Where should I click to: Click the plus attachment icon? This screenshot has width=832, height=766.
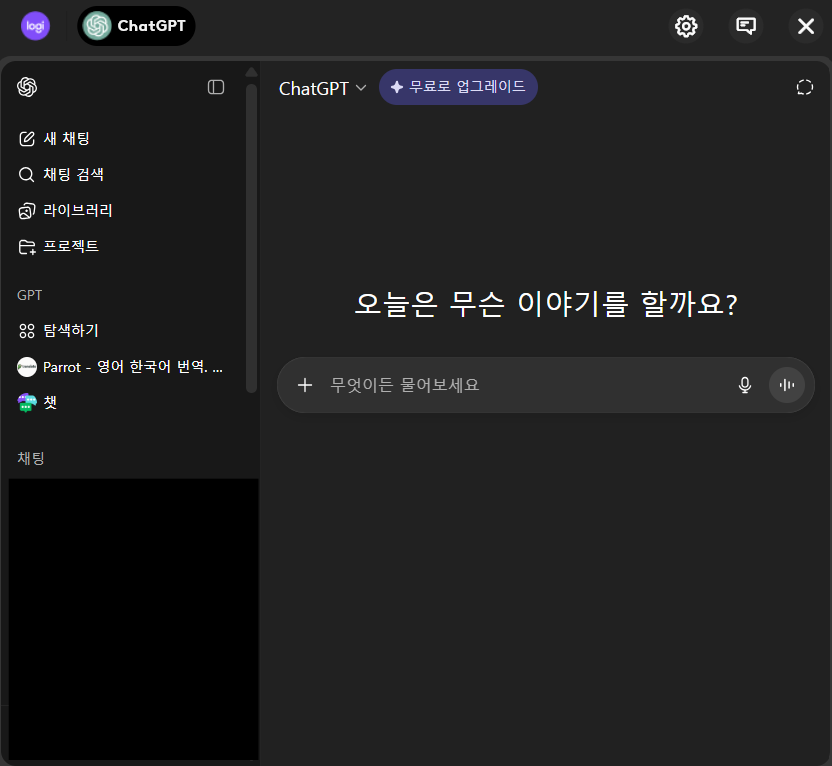point(305,385)
